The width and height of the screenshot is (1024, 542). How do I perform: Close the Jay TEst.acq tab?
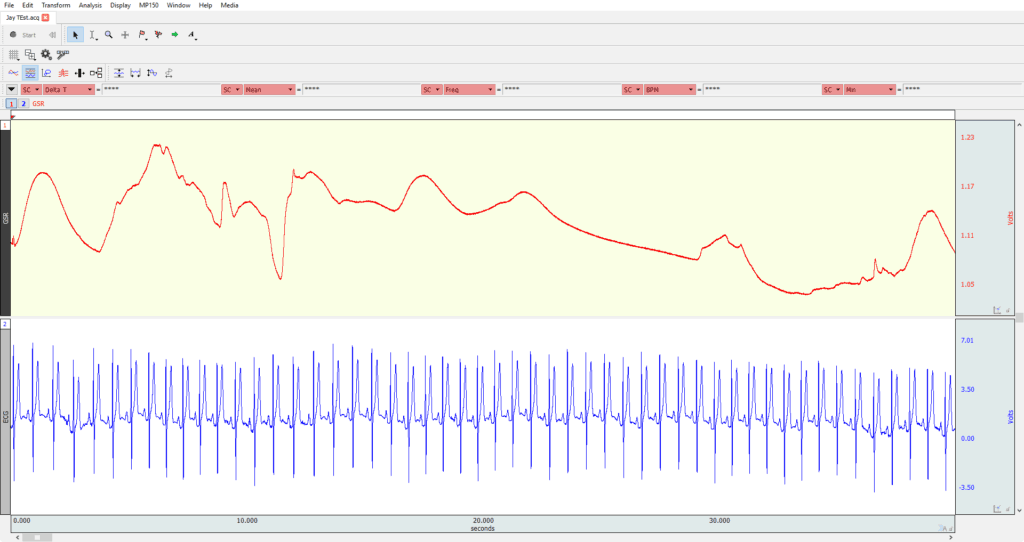[x=45, y=18]
